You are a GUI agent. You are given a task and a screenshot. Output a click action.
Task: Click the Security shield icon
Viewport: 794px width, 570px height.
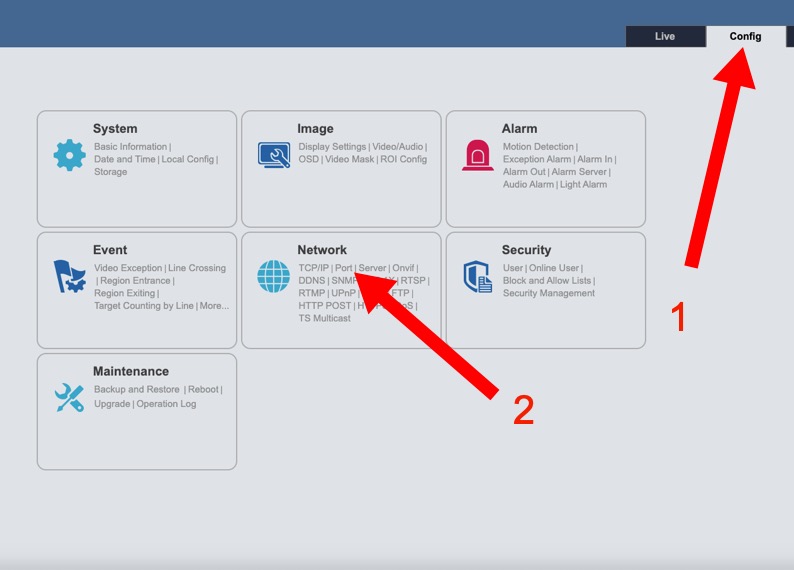477,277
